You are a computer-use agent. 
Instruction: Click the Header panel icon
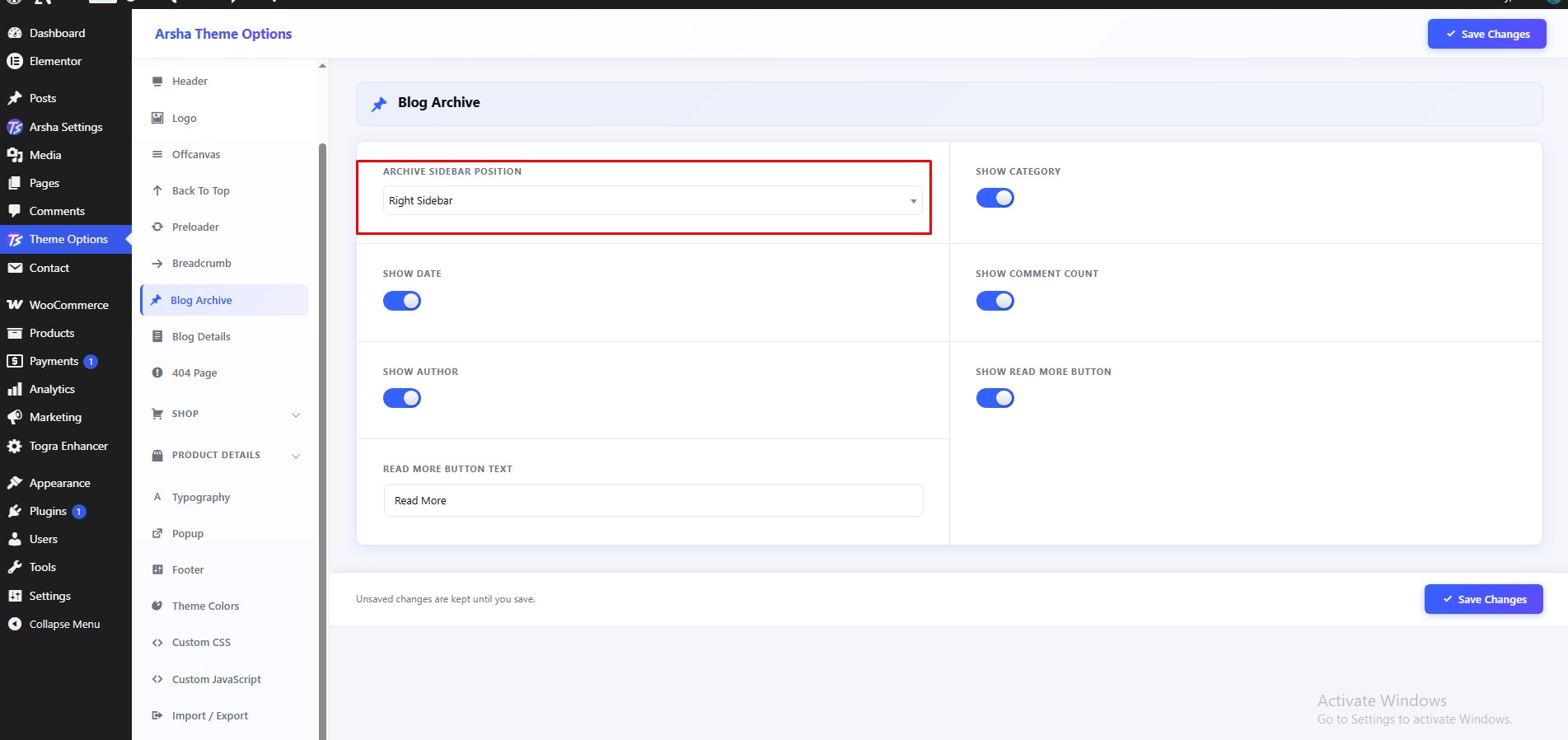click(157, 81)
